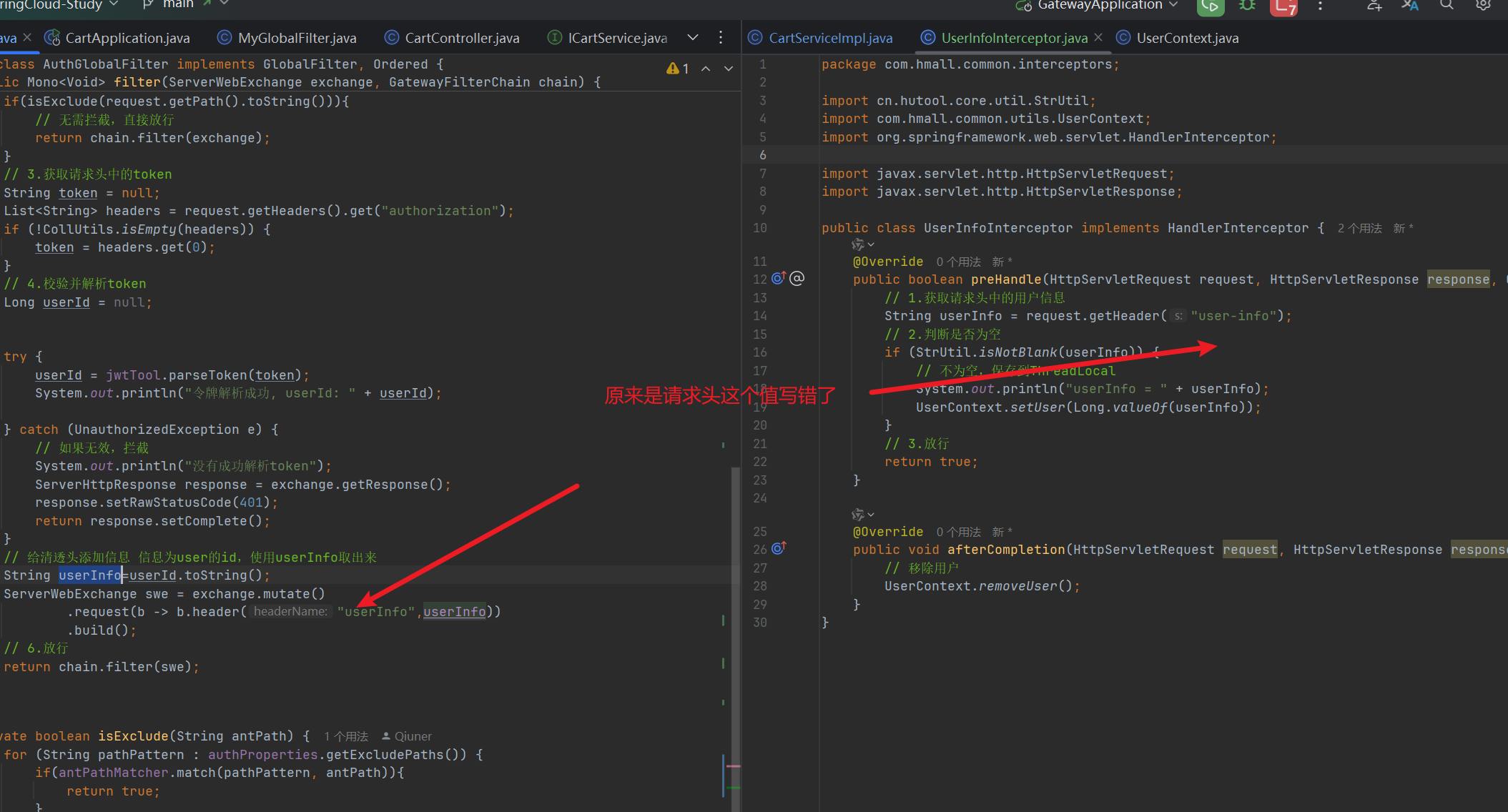Screen dimensions: 1508x812
Task: Click the '2 个用法' usages hint
Action: 1359,228
